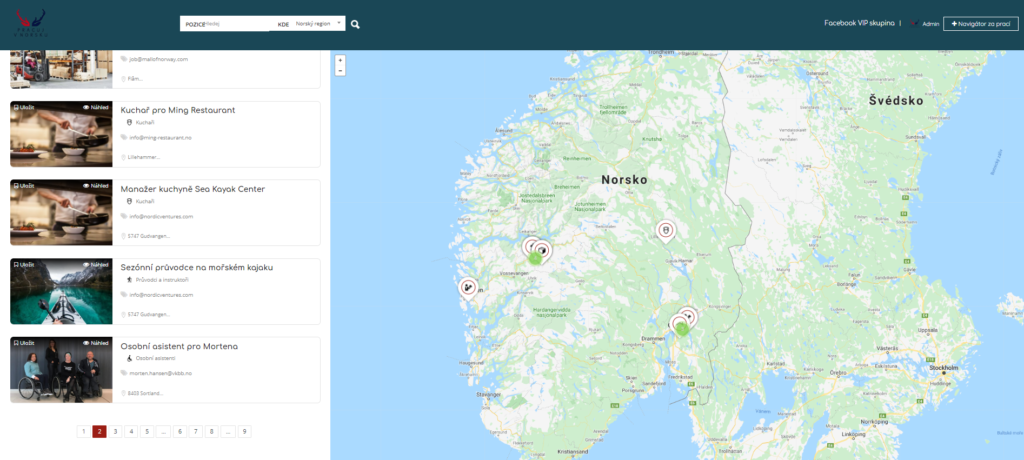Zoom out on the map

pos(340,71)
